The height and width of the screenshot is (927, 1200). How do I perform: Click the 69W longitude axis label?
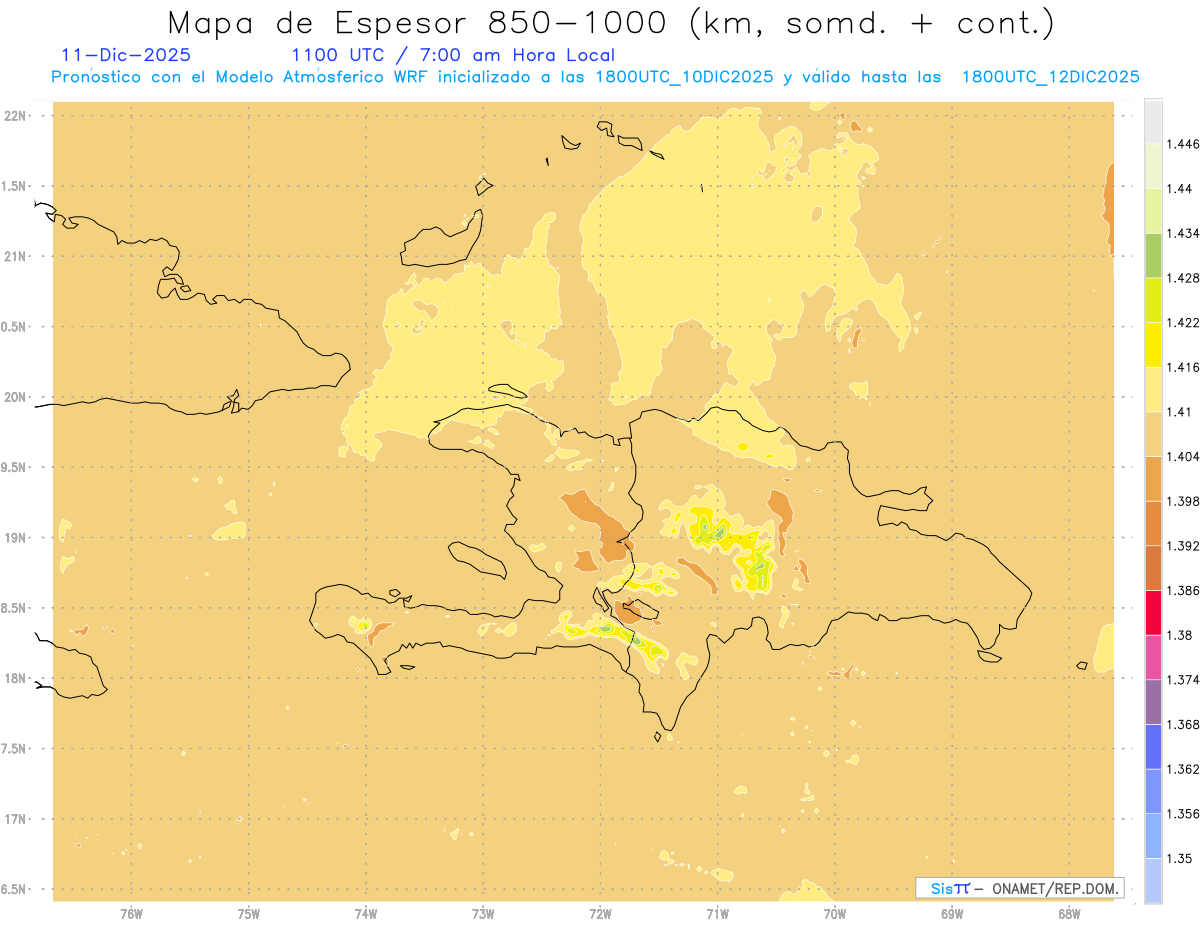tap(952, 914)
